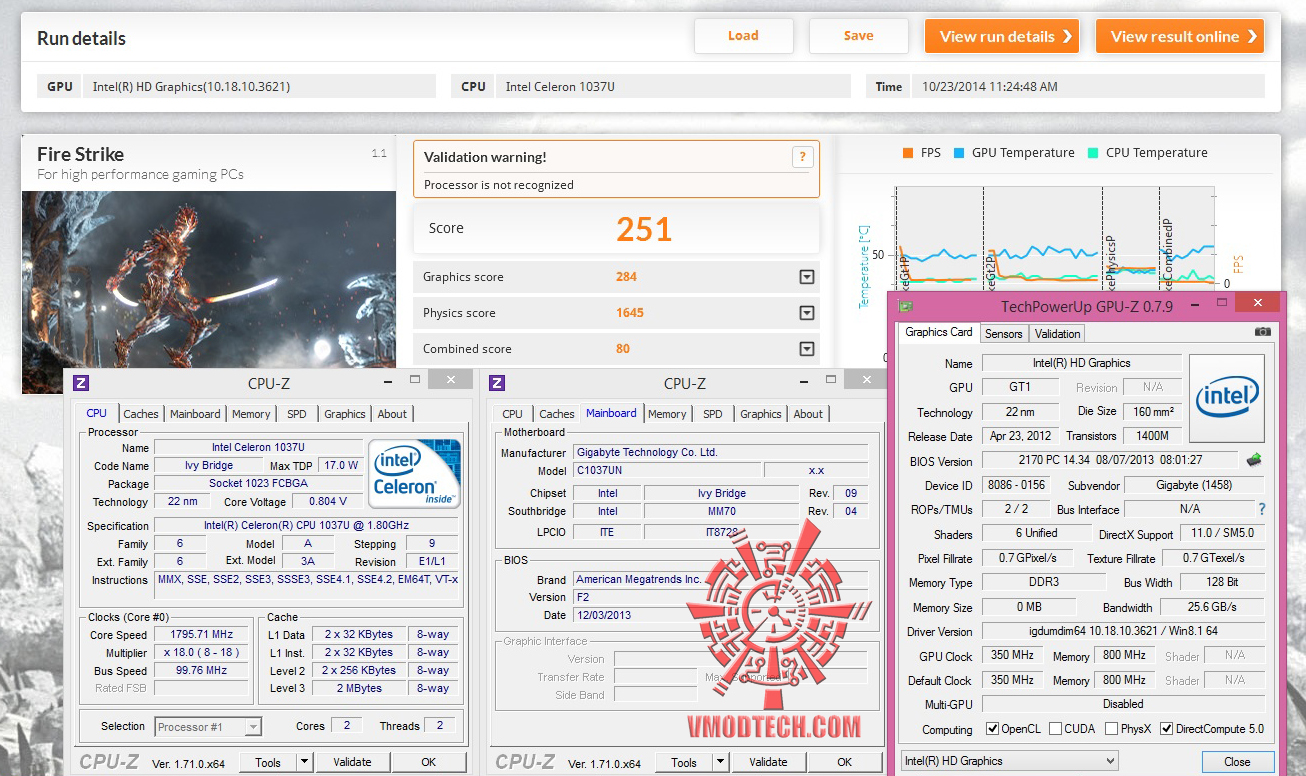The width and height of the screenshot is (1306, 776).
Task: Check the CUDA checkbox in GPU-Z
Action: 1055,729
